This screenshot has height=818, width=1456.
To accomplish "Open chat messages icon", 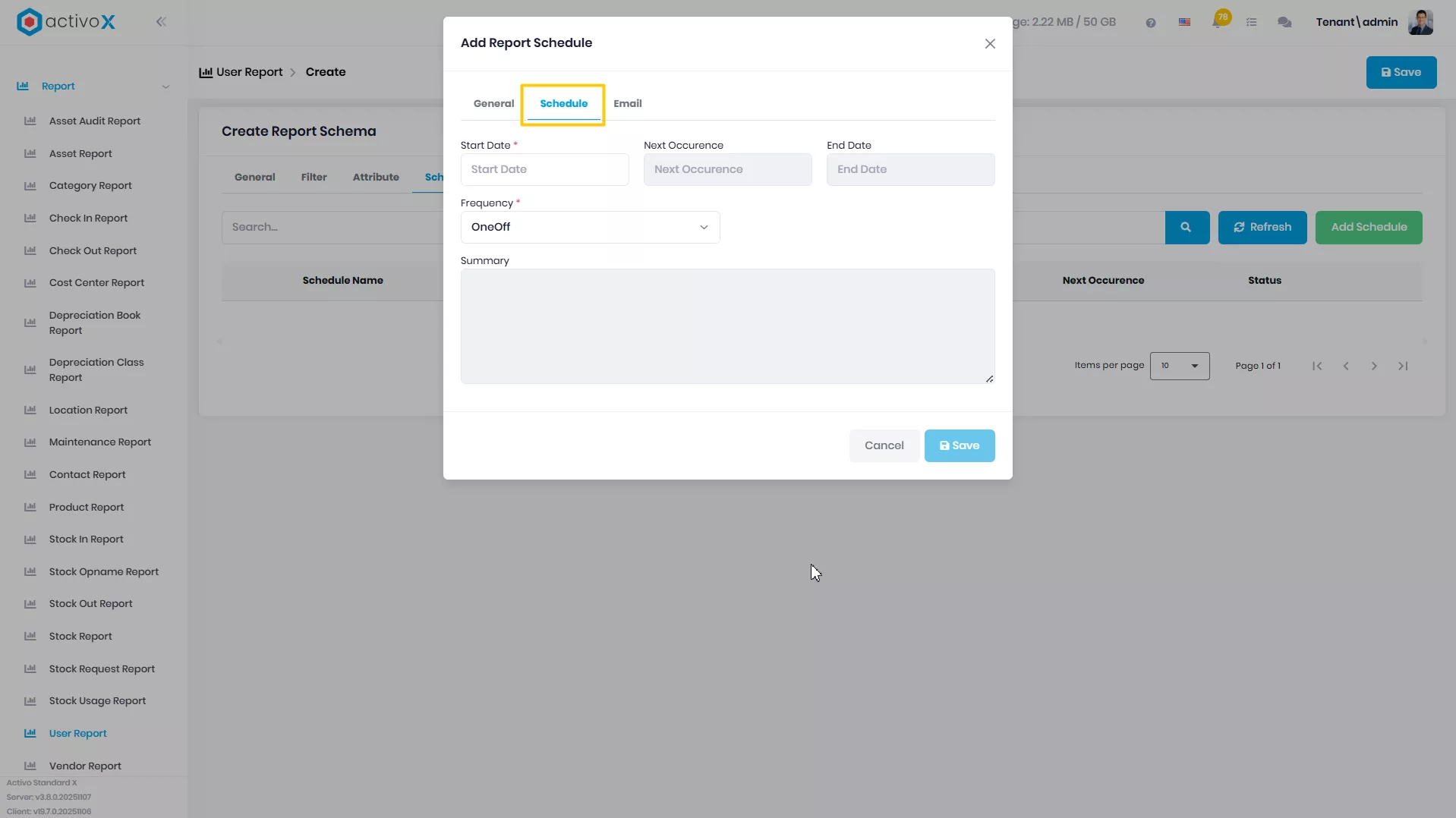I will (x=1284, y=23).
